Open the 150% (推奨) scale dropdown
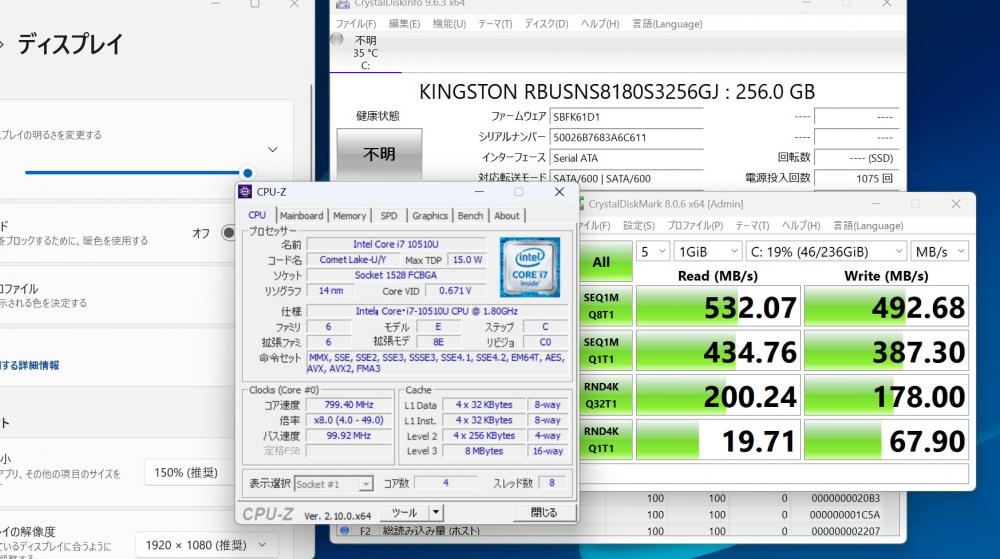 coord(189,473)
